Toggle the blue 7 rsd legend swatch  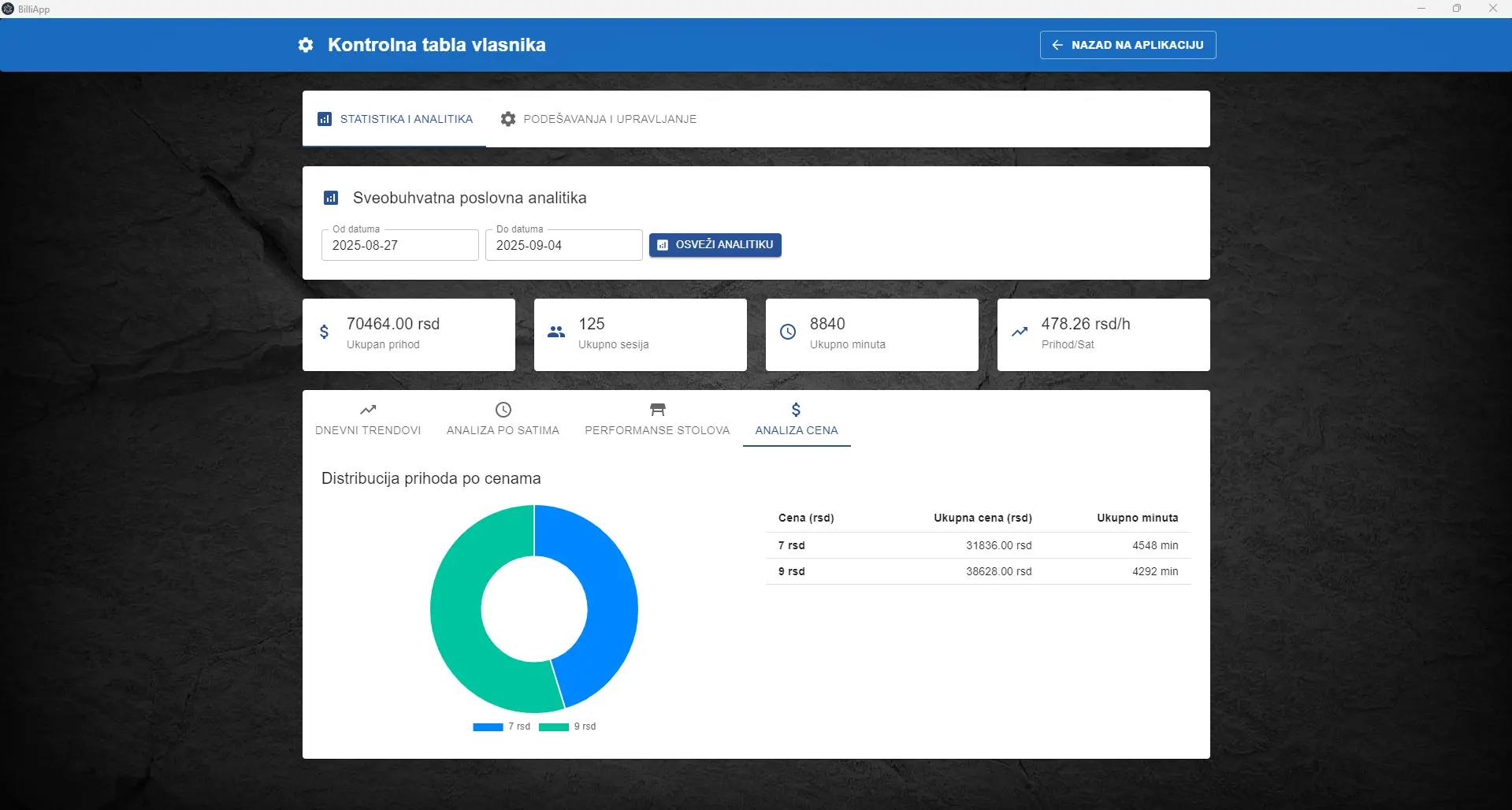pos(488,727)
